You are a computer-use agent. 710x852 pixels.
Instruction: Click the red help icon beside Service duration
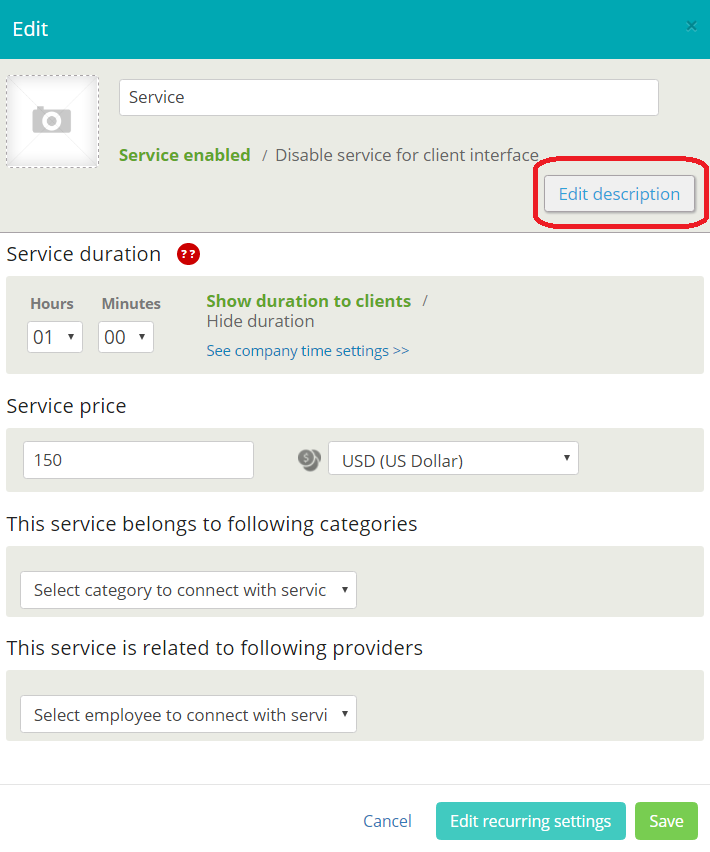tap(188, 254)
